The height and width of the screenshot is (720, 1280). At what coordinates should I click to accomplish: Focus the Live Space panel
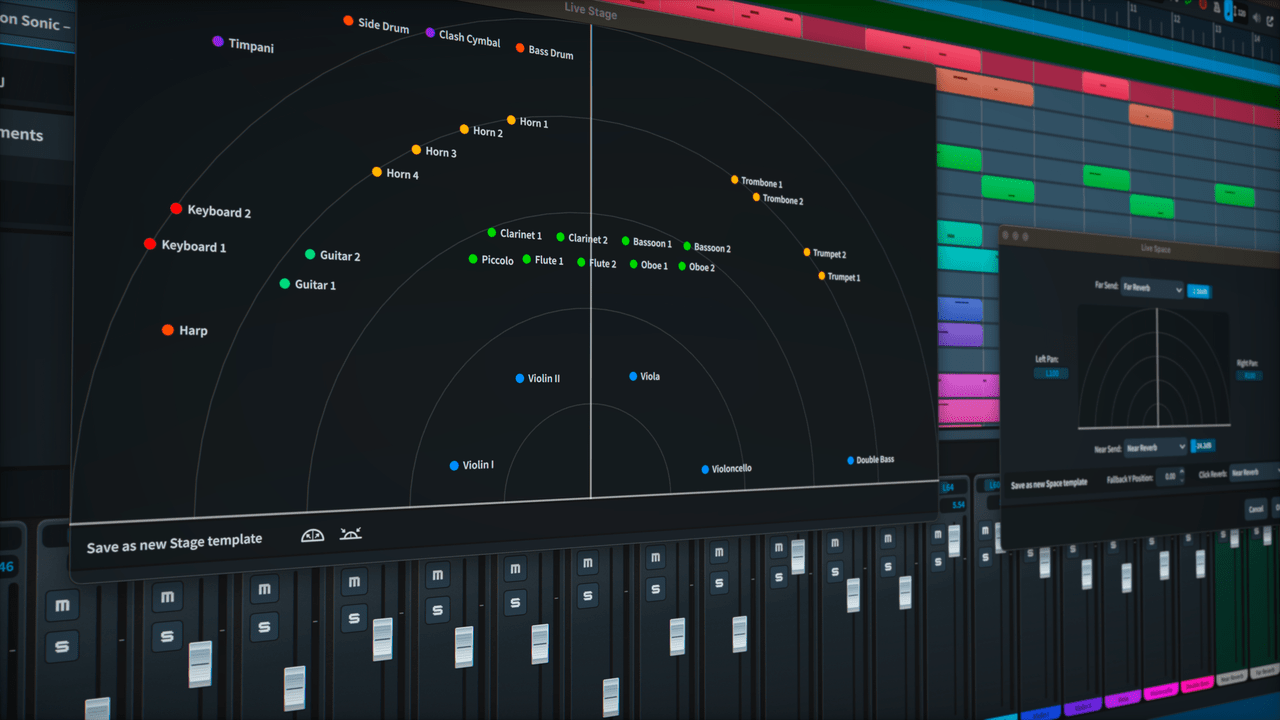(1155, 249)
